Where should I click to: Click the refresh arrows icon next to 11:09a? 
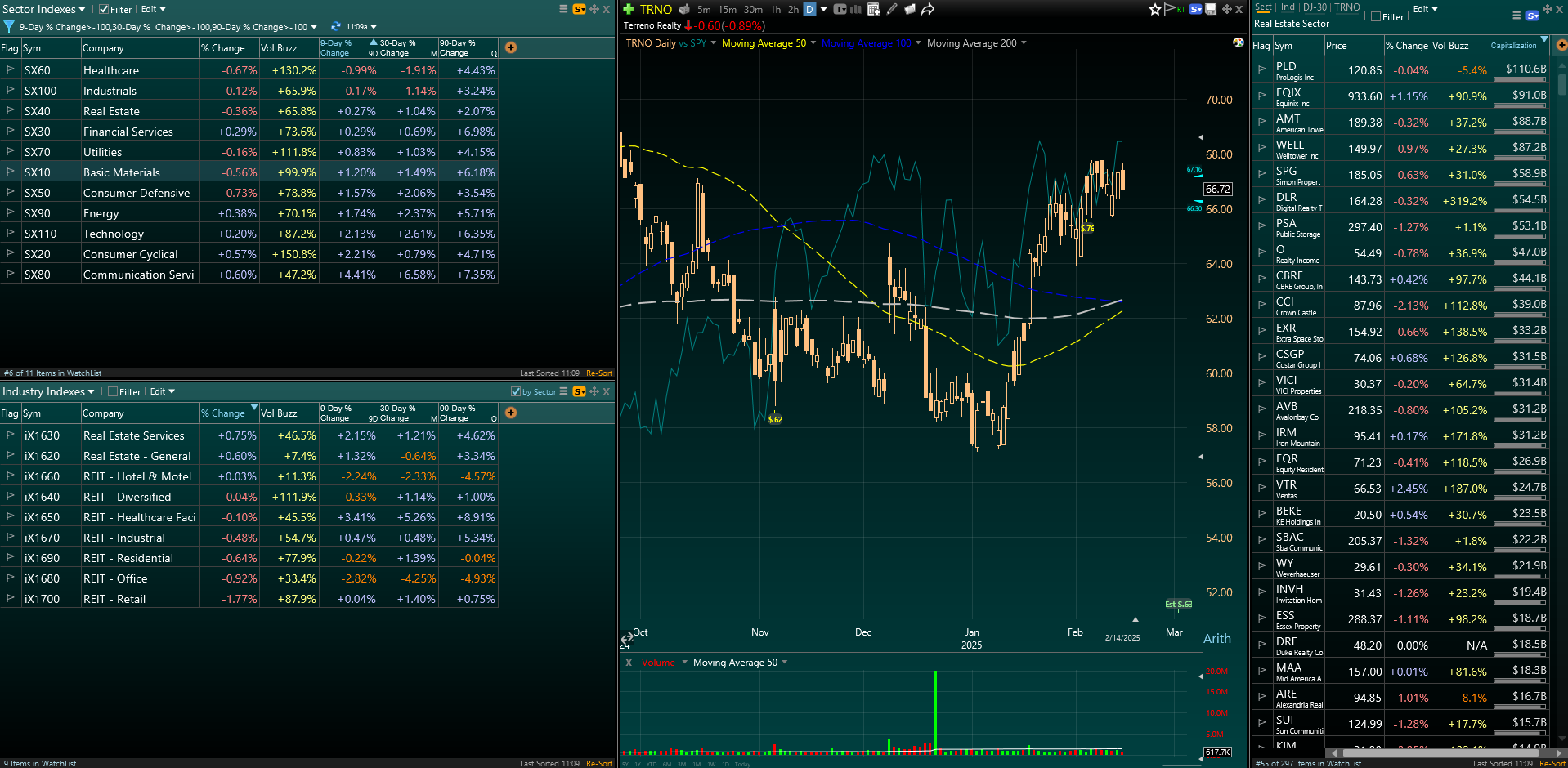point(335,27)
